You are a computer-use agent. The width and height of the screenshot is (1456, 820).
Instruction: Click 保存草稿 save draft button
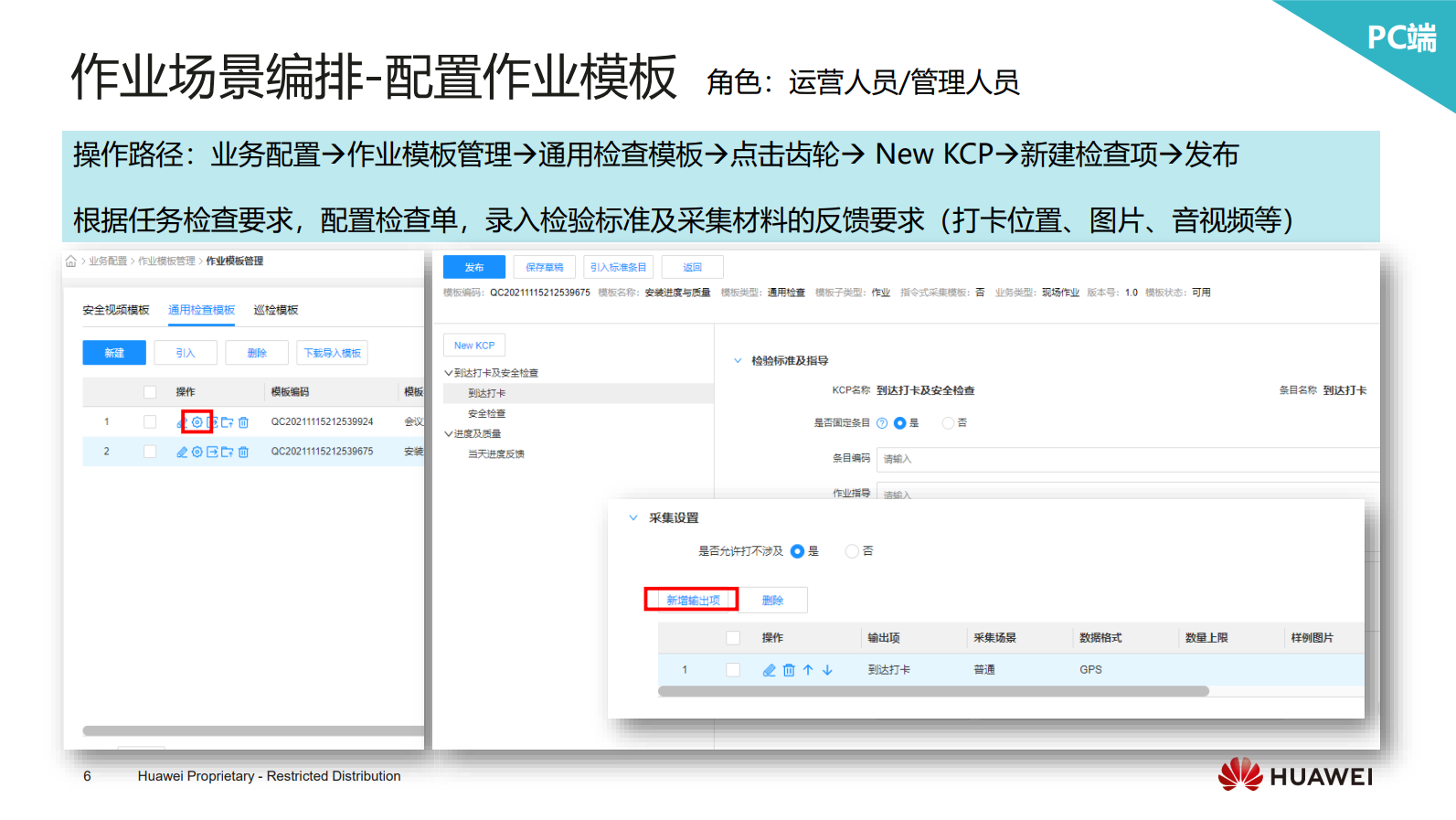(x=545, y=267)
